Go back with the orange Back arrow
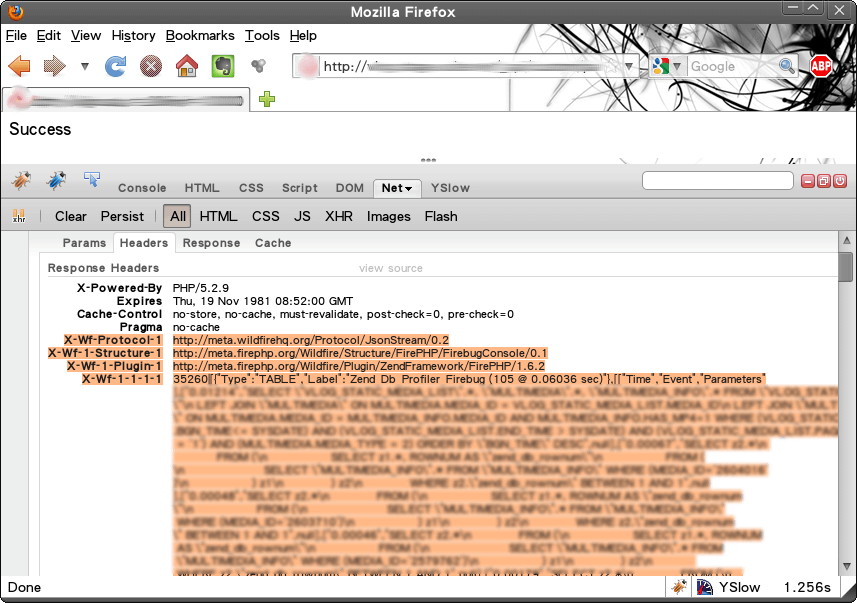857x603 pixels. point(20,66)
